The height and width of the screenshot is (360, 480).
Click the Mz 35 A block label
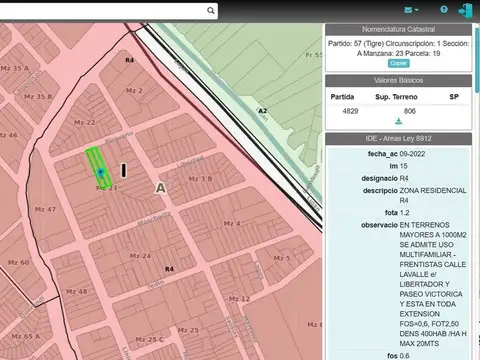click(x=15, y=68)
